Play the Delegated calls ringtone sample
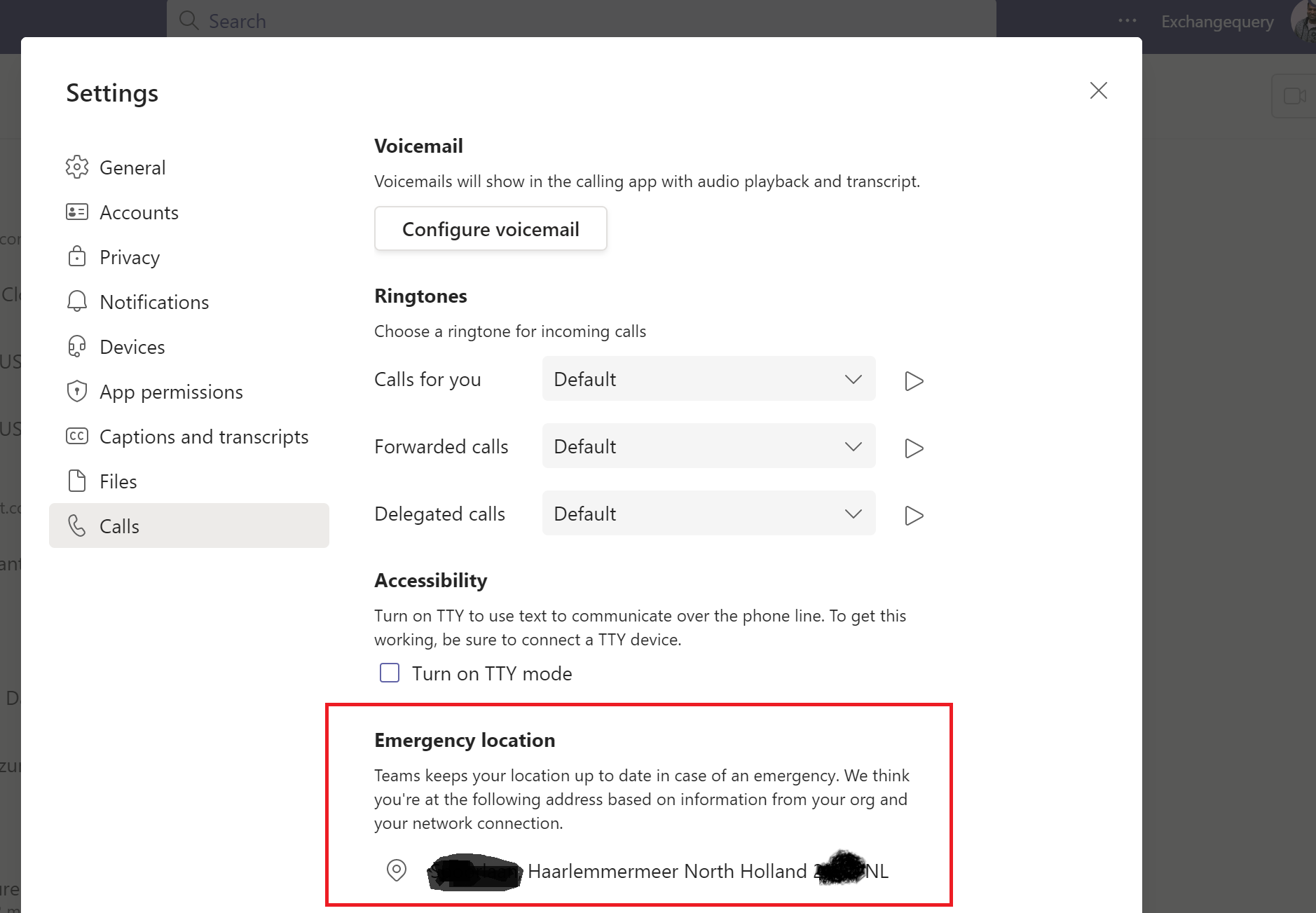The image size is (1316, 913). [914, 515]
